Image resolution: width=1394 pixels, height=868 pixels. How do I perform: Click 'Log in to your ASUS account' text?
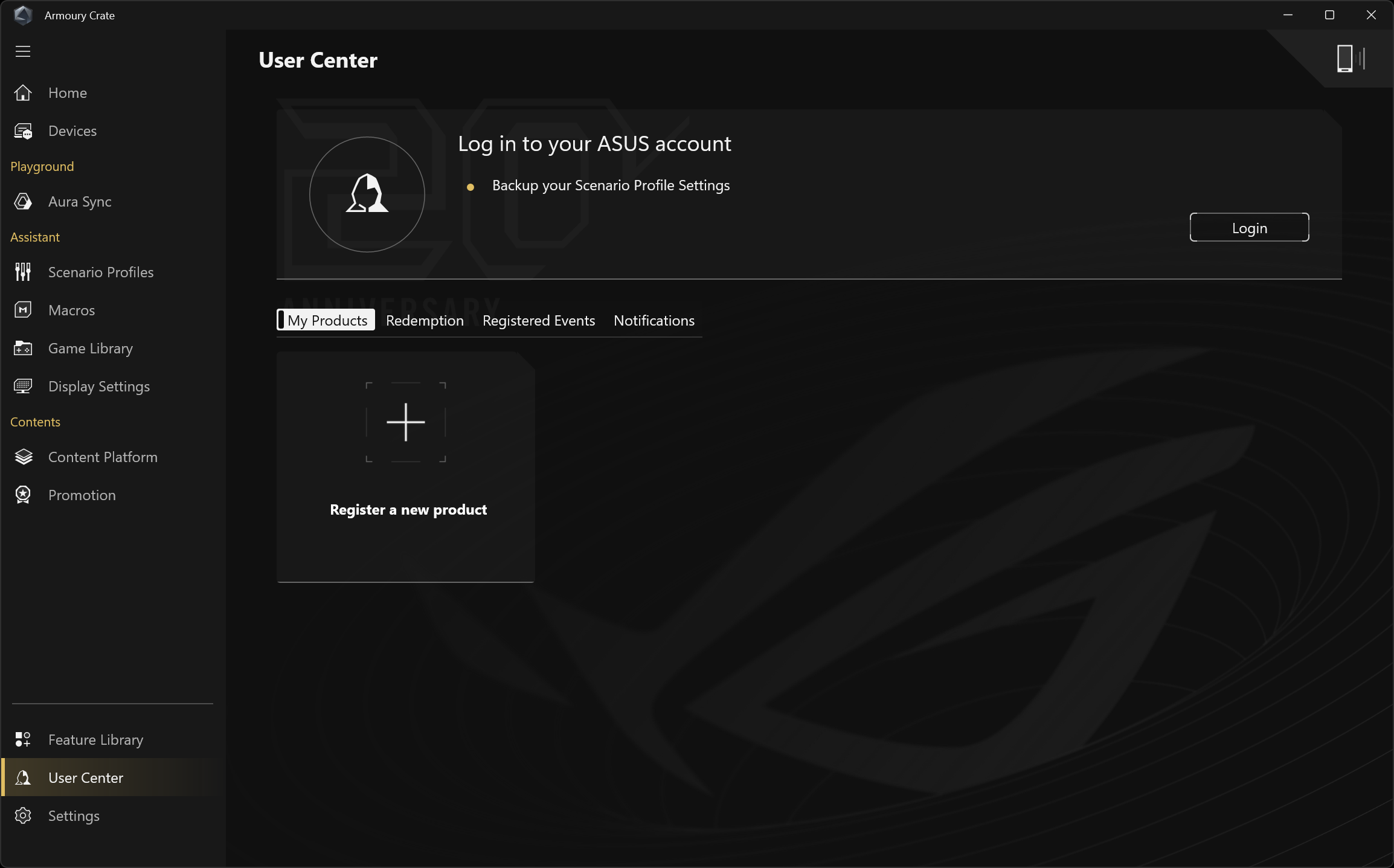594,144
